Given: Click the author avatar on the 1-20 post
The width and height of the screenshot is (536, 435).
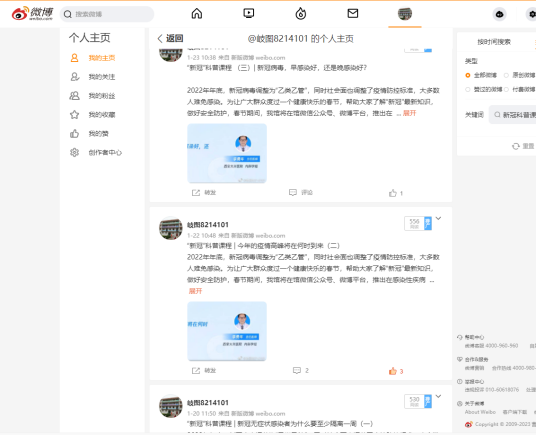Looking at the screenshot, I should (171, 406).
